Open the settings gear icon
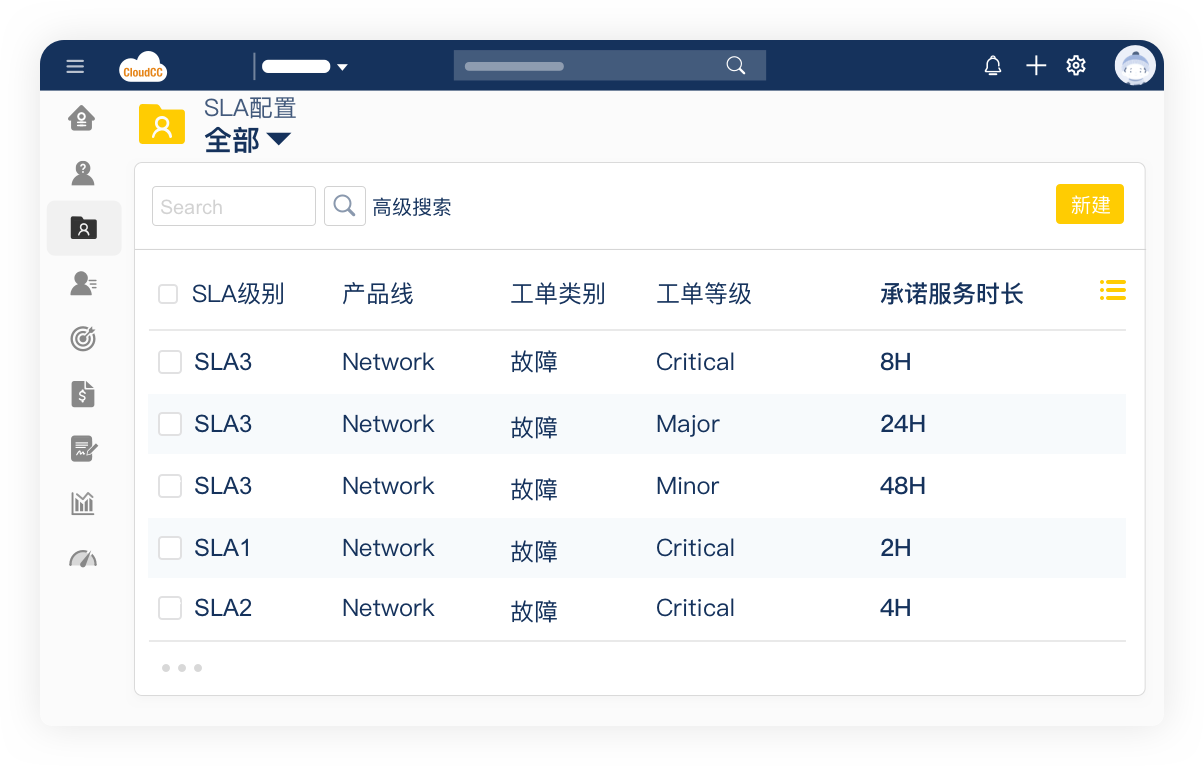 [1076, 66]
